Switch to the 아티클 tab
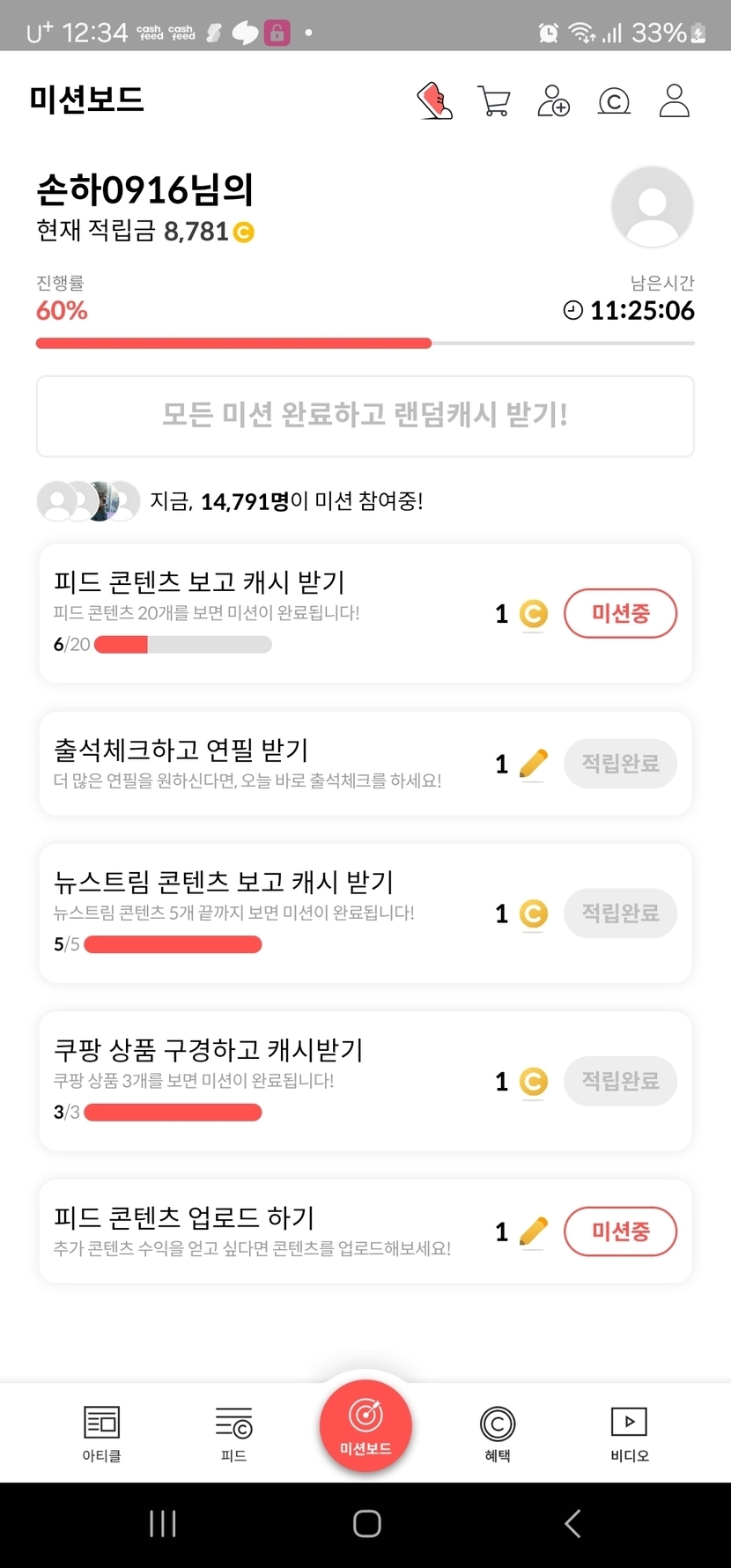731x1568 pixels. (x=101, y=1433)
